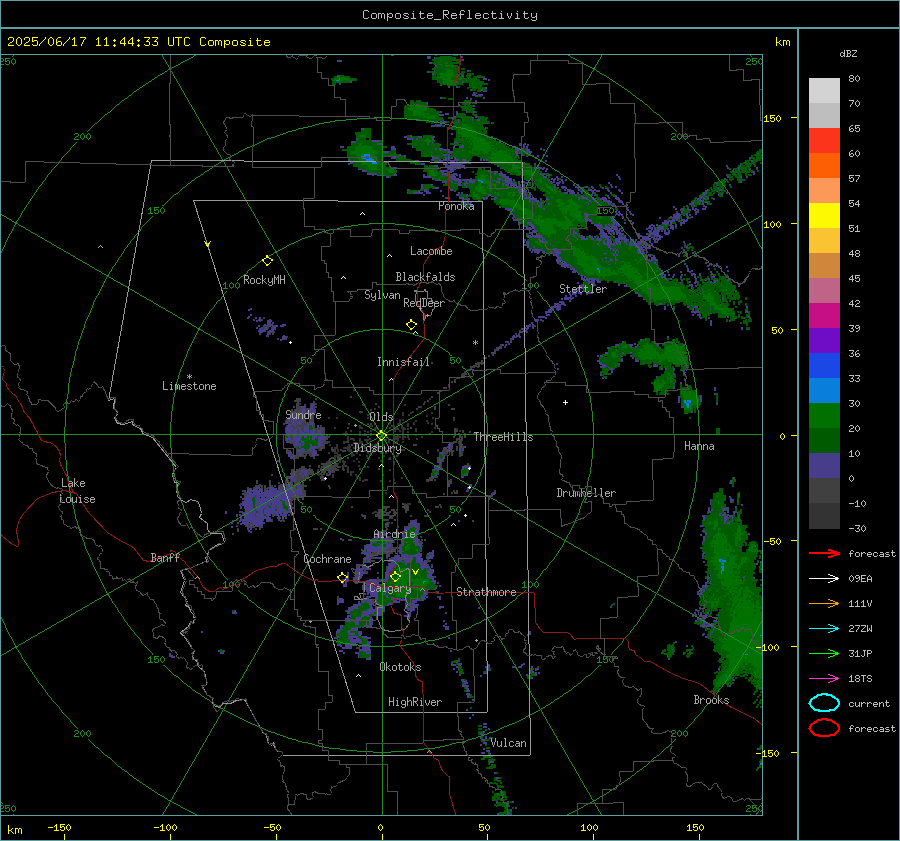Click the Sundre city label
The width and height of the screenshot is (900, 841).
point(303,415)
